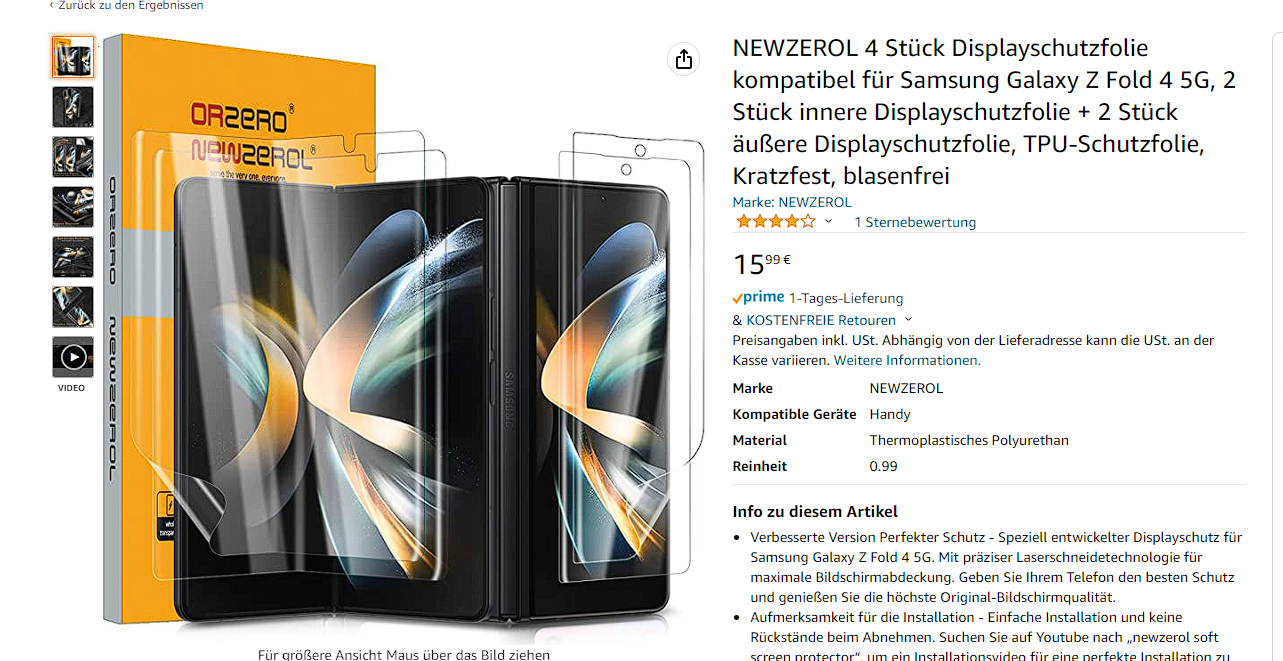
Task: Expand the KOSTENFREIE Retouren dropdown arrow
Action: point(908,320)
